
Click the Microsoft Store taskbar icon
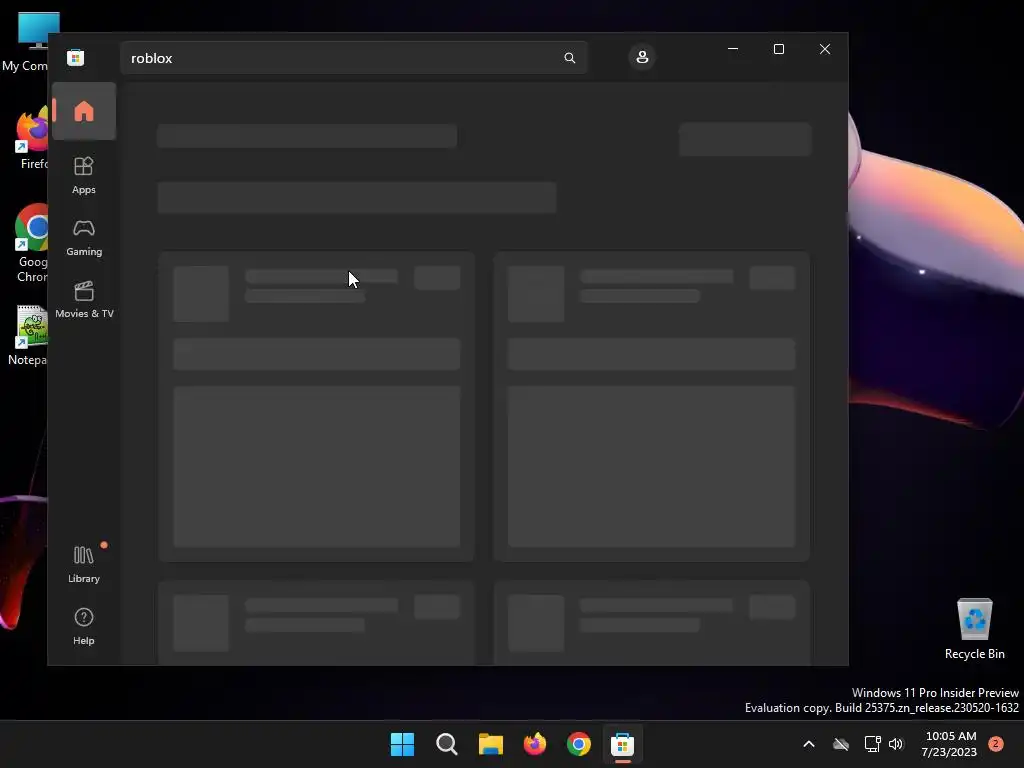coord(622,744)
